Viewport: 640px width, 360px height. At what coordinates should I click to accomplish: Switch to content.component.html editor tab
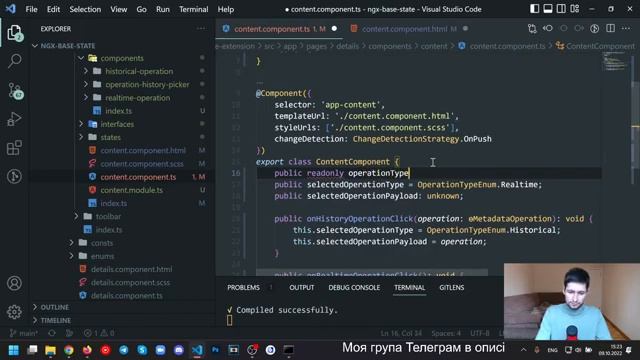pos(404,29)
